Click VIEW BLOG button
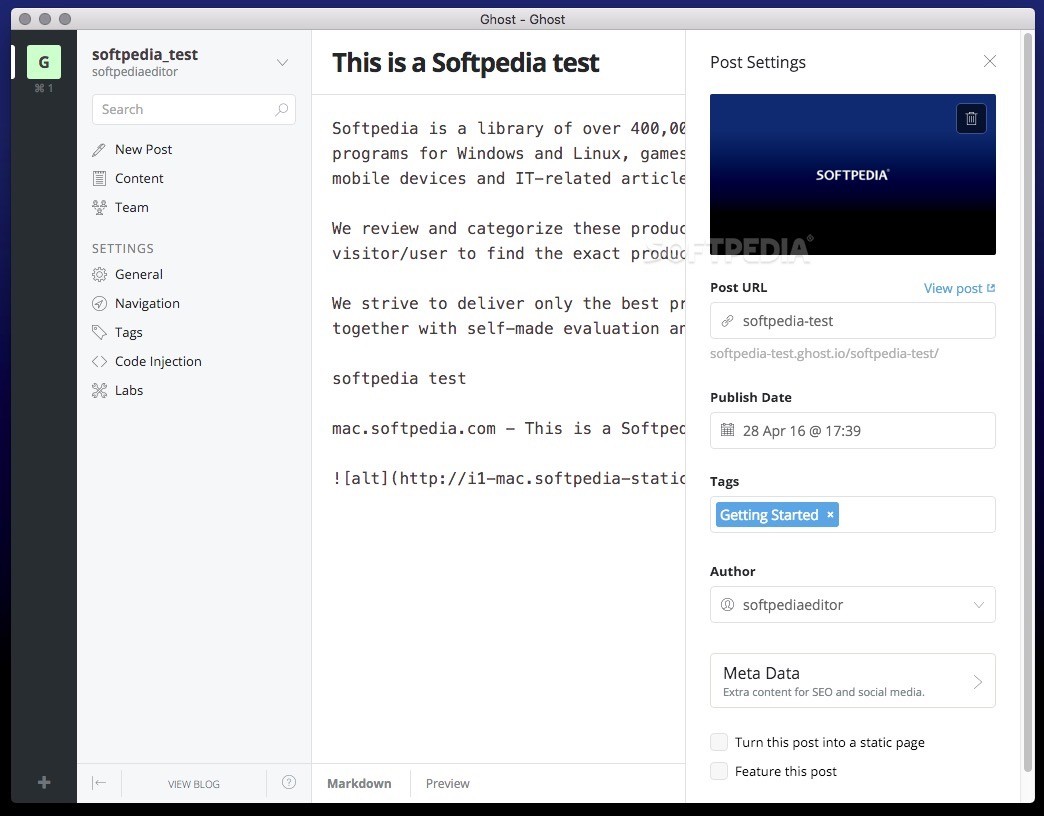The height and width of the screenshot is (816, 1044). pos(194,784)
